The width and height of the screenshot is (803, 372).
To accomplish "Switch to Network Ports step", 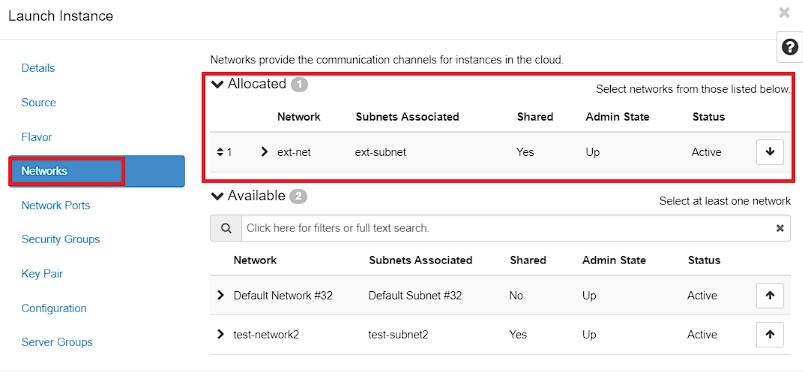I will click(55, 205).
